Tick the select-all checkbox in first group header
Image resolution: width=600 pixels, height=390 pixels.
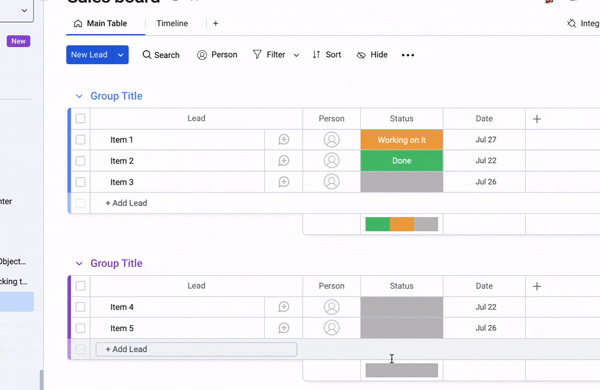pyautogui.click(x=80, y=118)
